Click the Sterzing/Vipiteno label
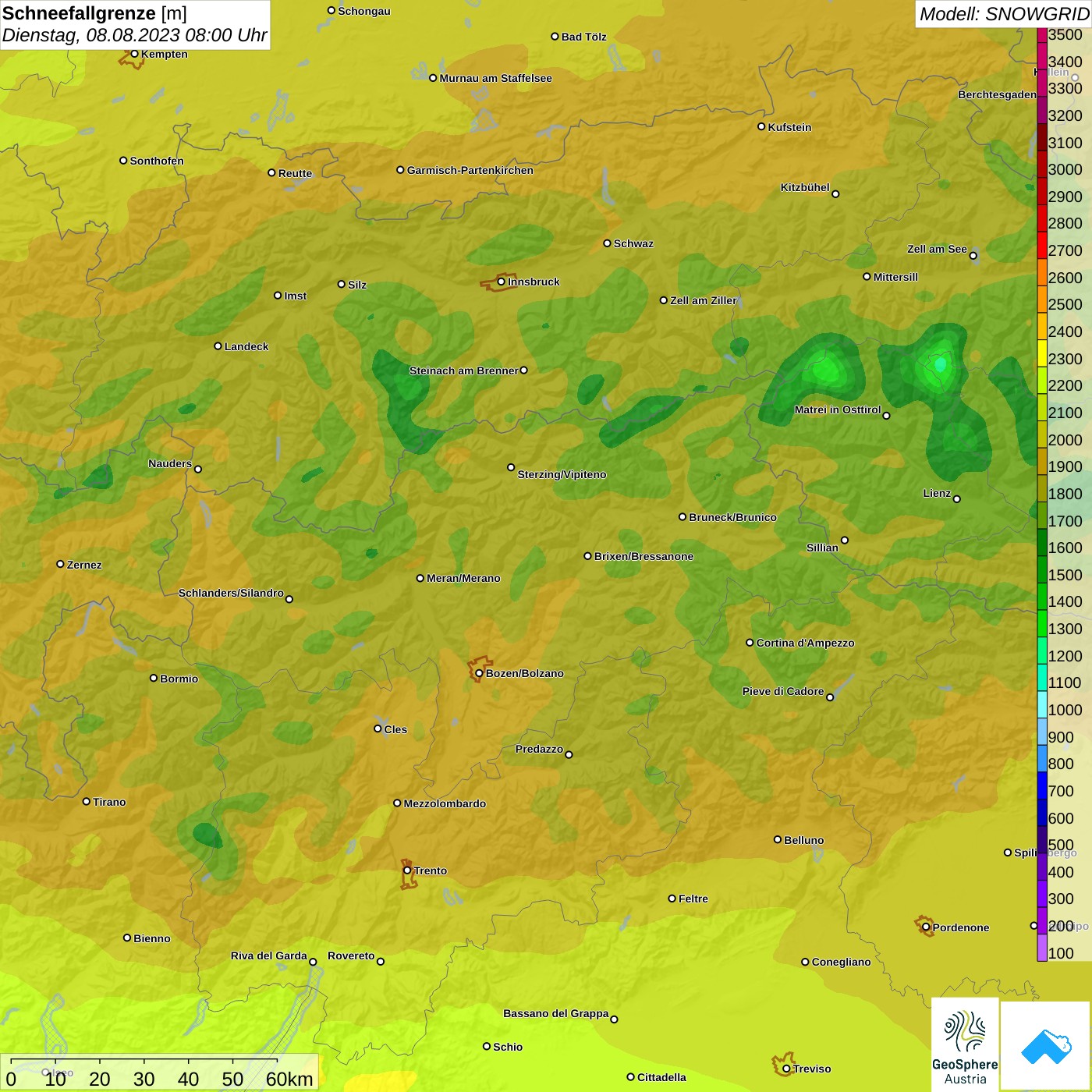 point(562,474)
